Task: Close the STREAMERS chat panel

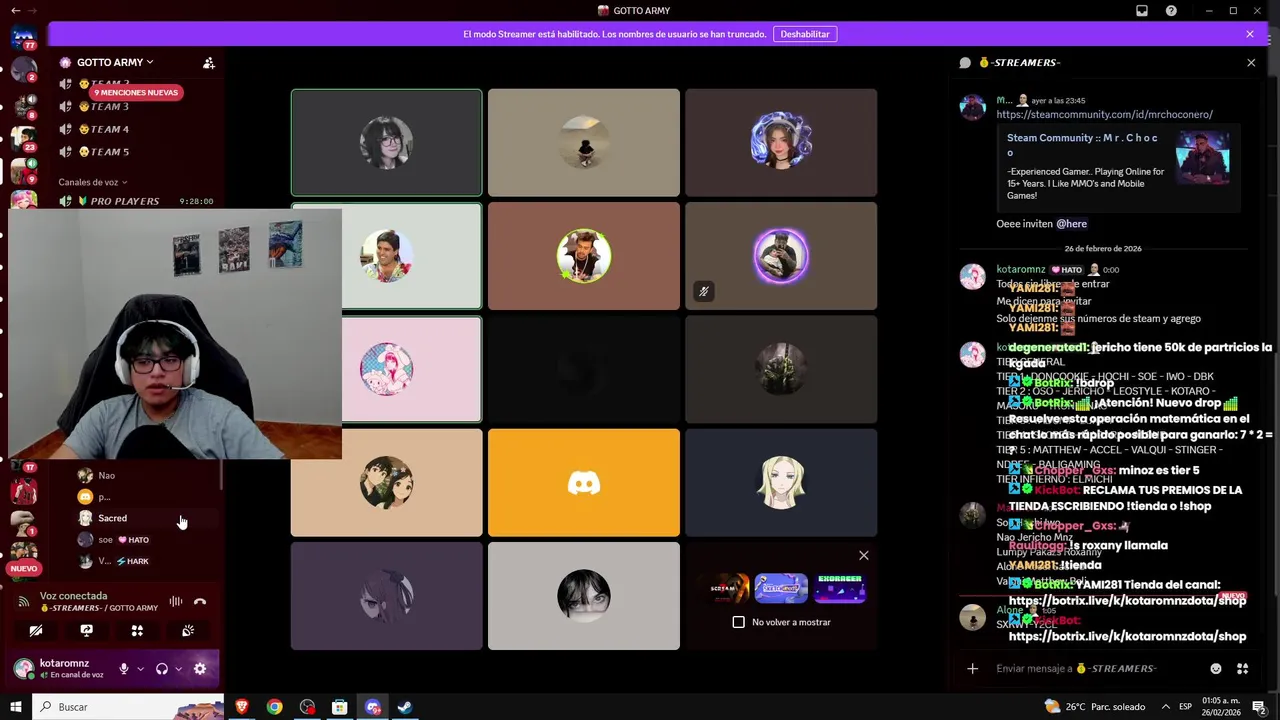Action: tap(1251, 63)
